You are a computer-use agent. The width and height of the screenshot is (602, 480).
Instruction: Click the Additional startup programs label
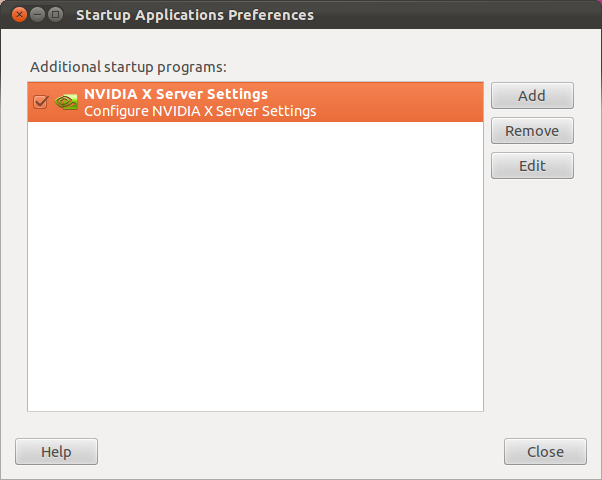[129, 67]
